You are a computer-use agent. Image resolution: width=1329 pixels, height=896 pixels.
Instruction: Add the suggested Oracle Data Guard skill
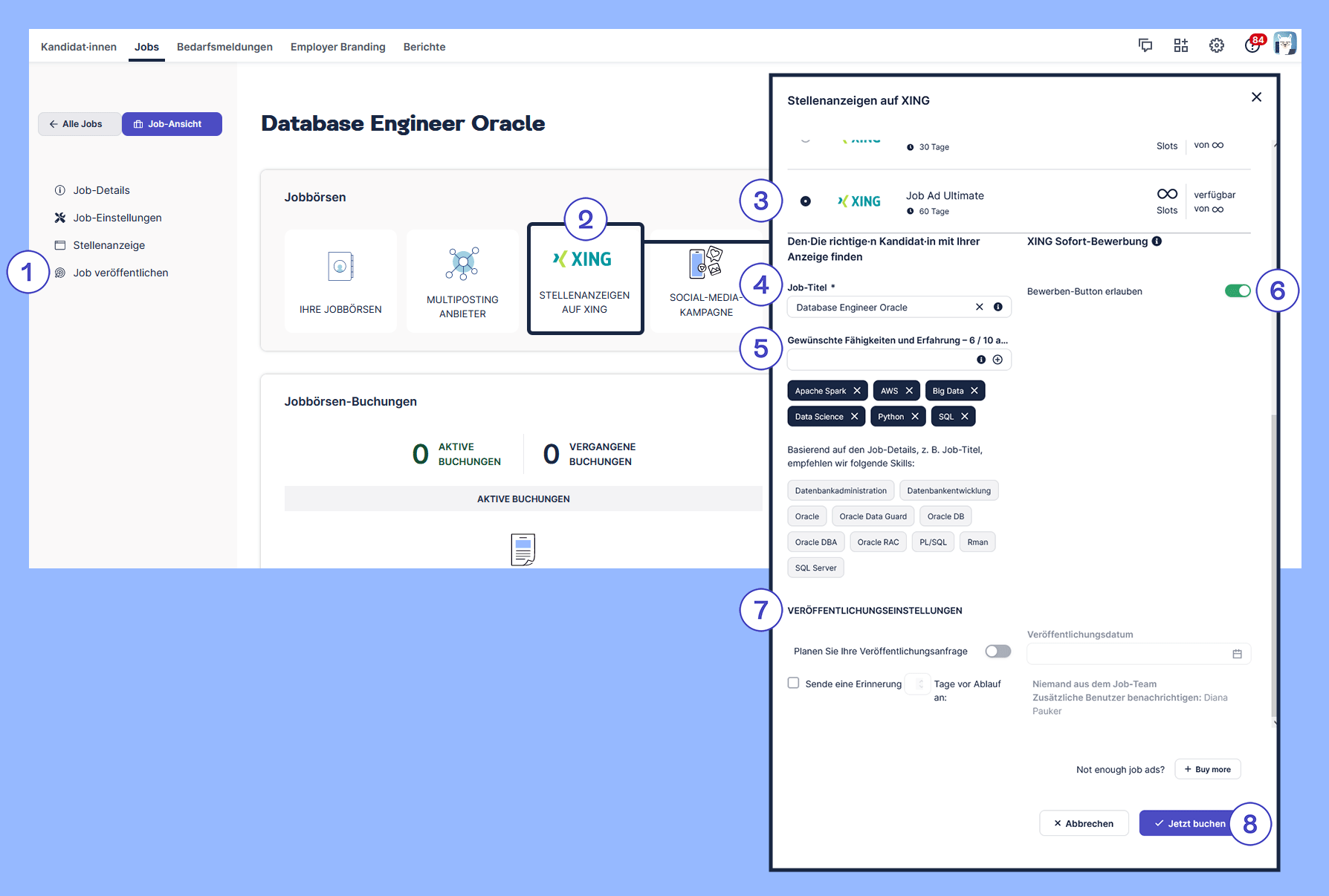point(873,516)
